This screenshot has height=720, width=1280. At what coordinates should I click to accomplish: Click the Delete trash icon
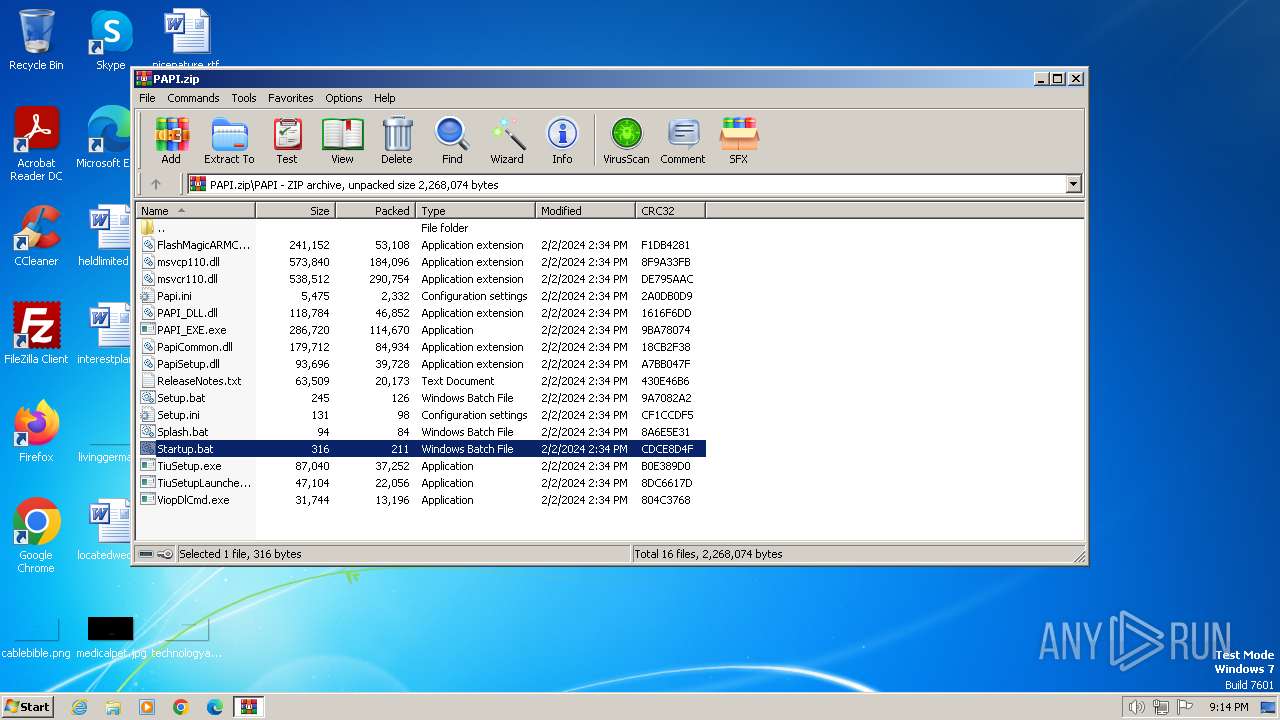(396, 140)
